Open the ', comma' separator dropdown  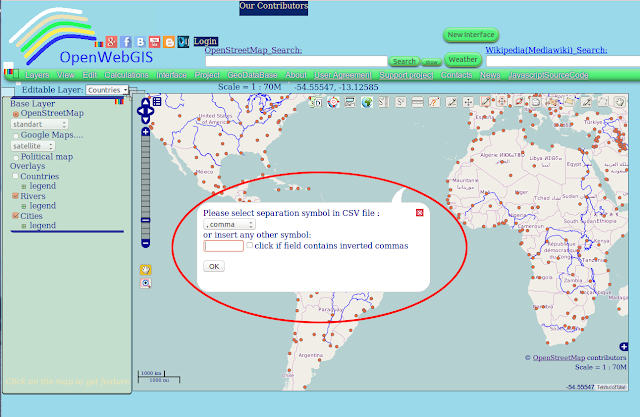pos(229,224)
